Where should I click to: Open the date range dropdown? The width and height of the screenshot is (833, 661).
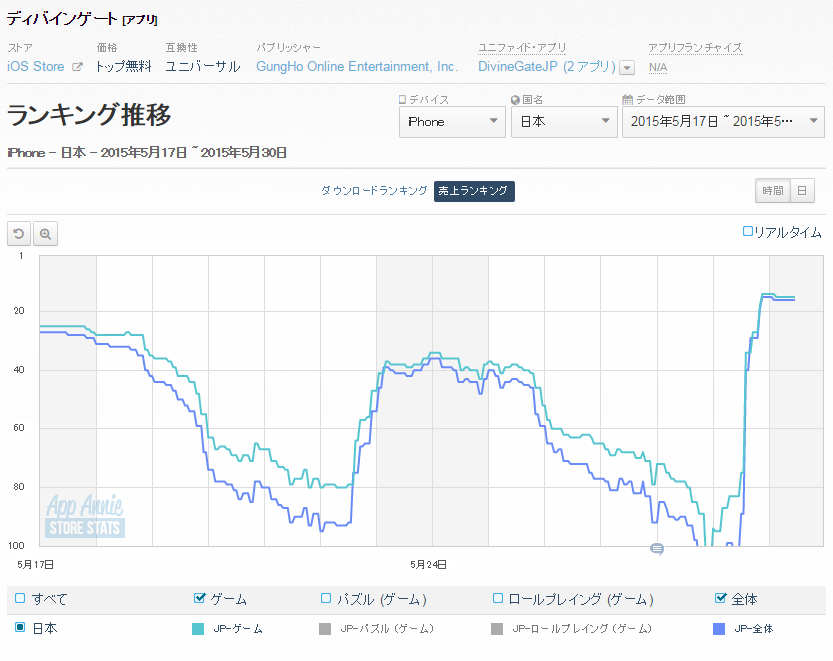pyautogui.click(x=723, y=122)
